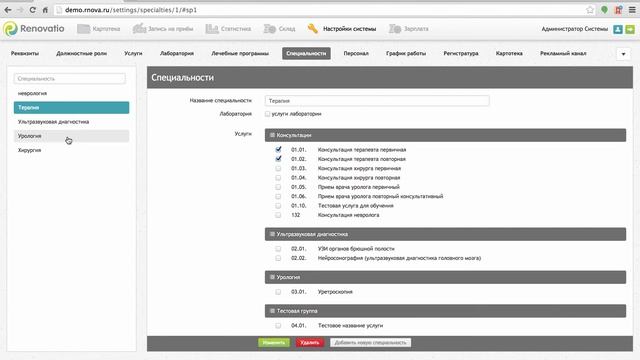Open the Зарплата module icon
The width and height of the screenshot is (640, 360).
click(395, 29)
